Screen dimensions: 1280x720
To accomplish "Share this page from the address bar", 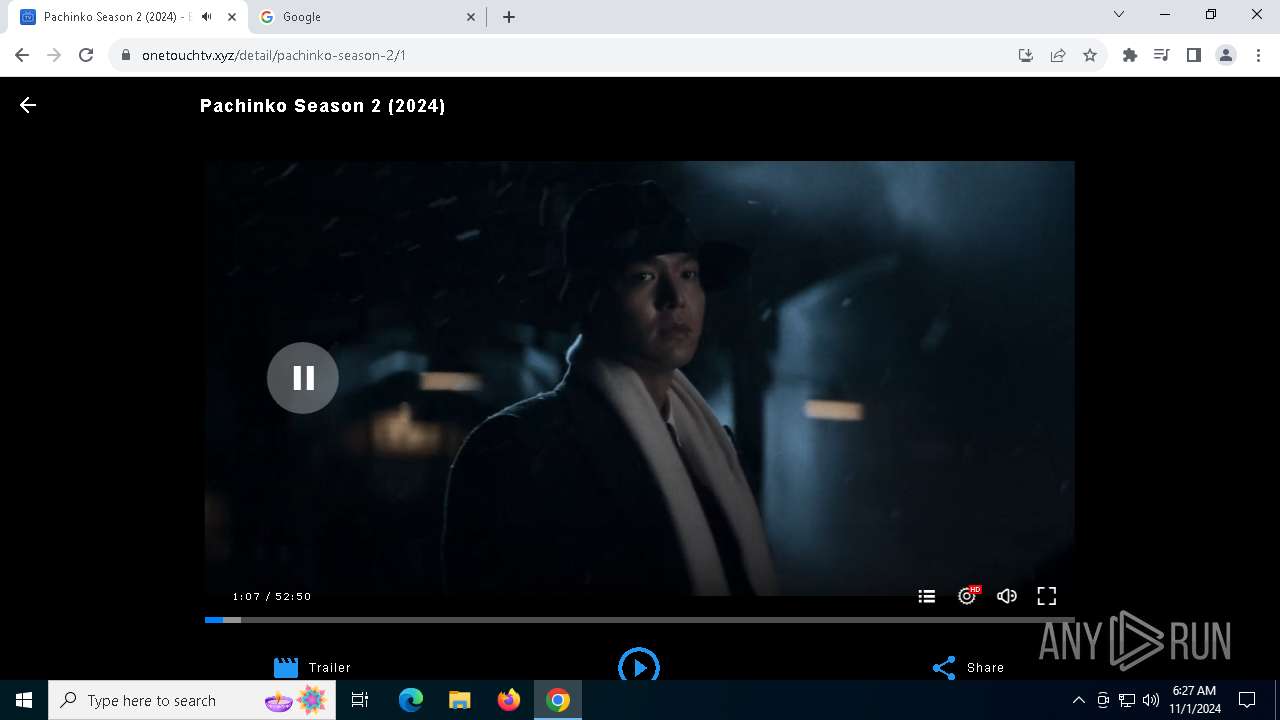I will (1058, 55).
